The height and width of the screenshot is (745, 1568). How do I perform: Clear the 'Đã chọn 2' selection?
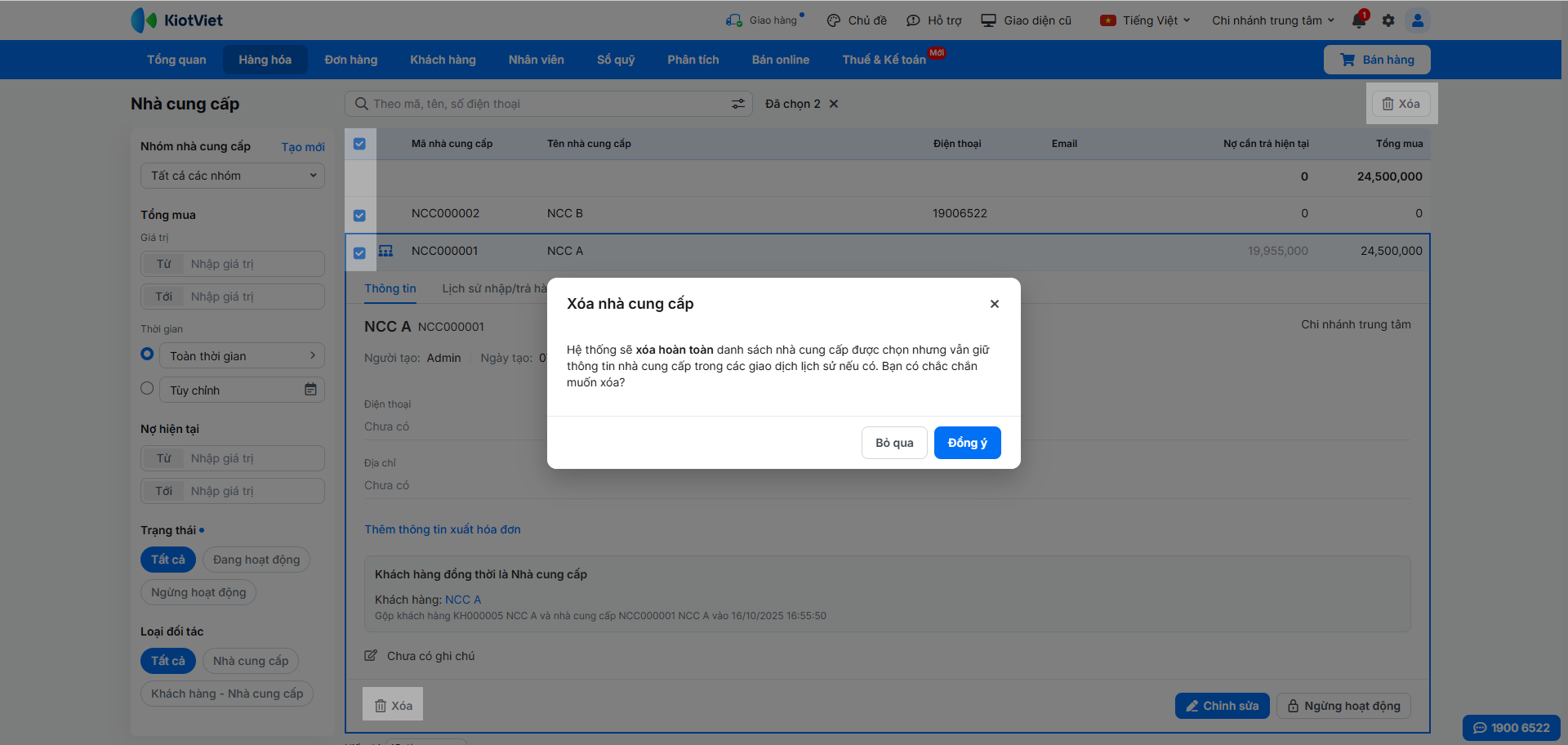click(834, 104)
